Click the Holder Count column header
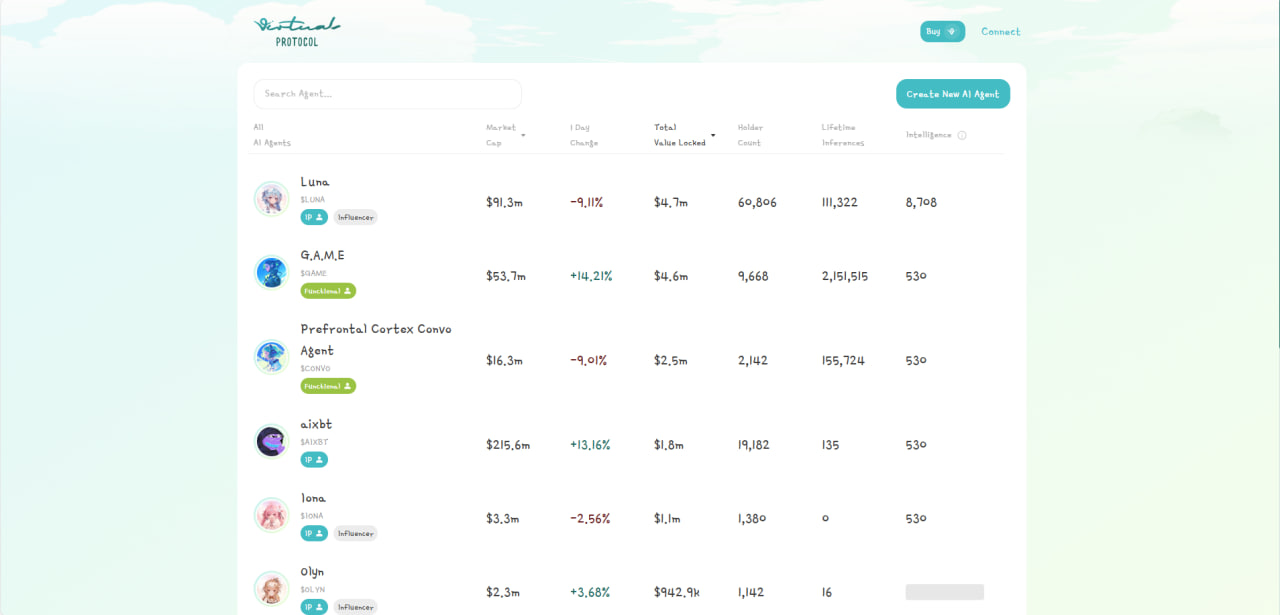Viewport: 1280px width, 615px height. click(x=750, y=135)
